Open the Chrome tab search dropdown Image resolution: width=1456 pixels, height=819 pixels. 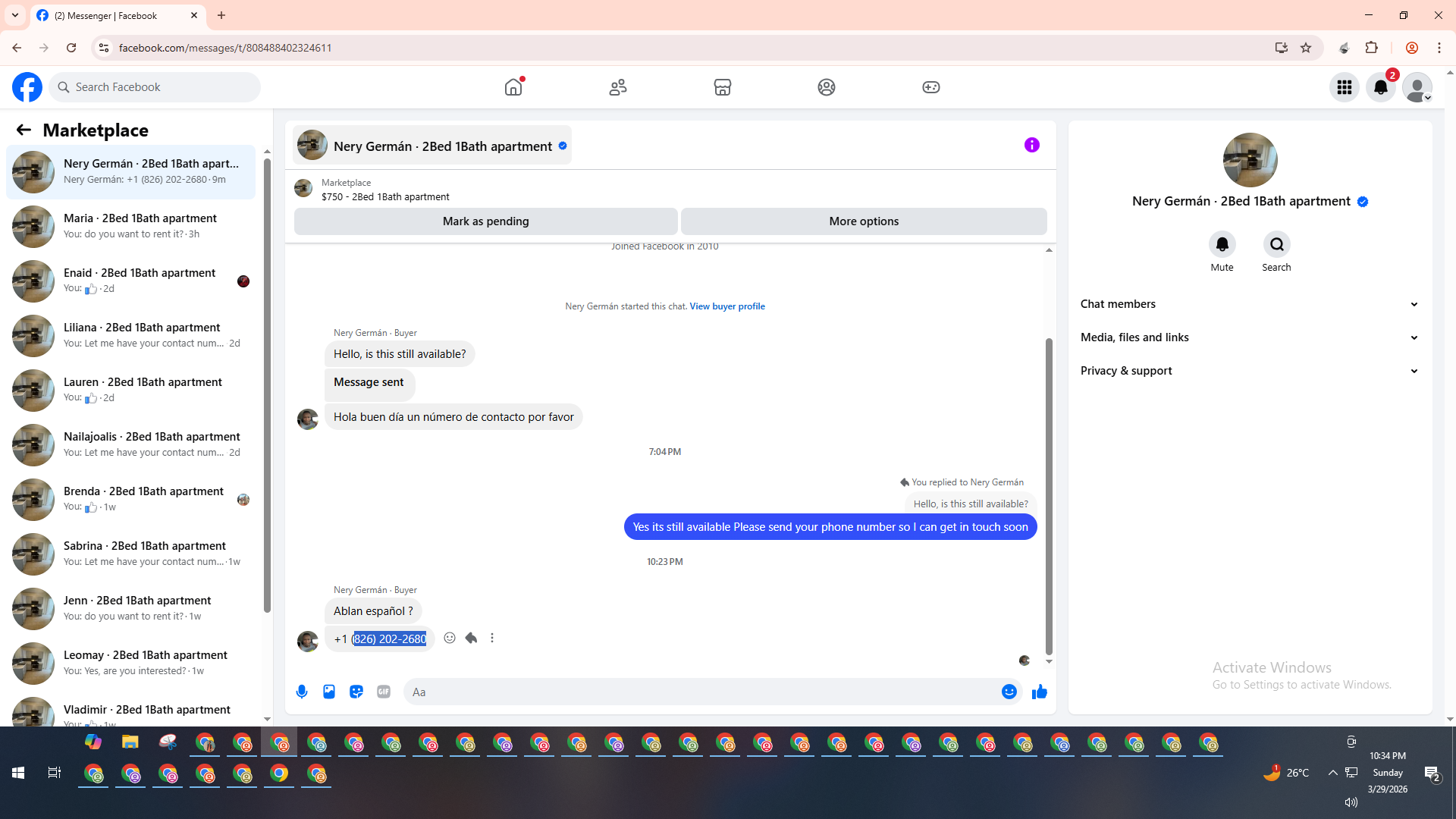coord(15,15)
